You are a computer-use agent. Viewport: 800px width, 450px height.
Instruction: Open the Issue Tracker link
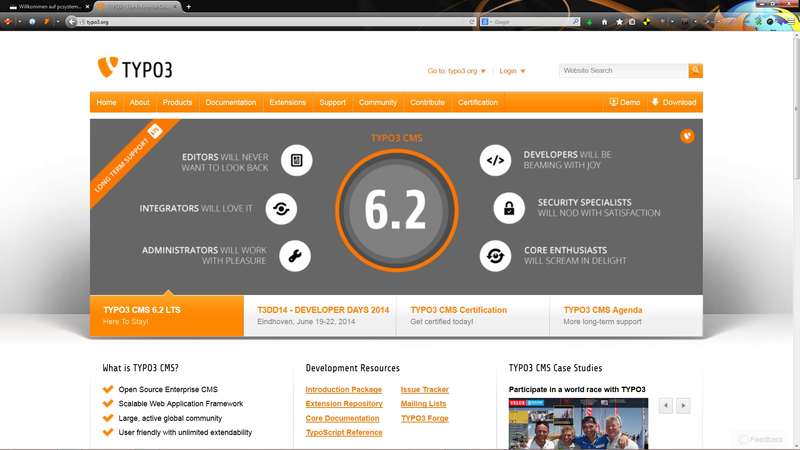(424, 389)
